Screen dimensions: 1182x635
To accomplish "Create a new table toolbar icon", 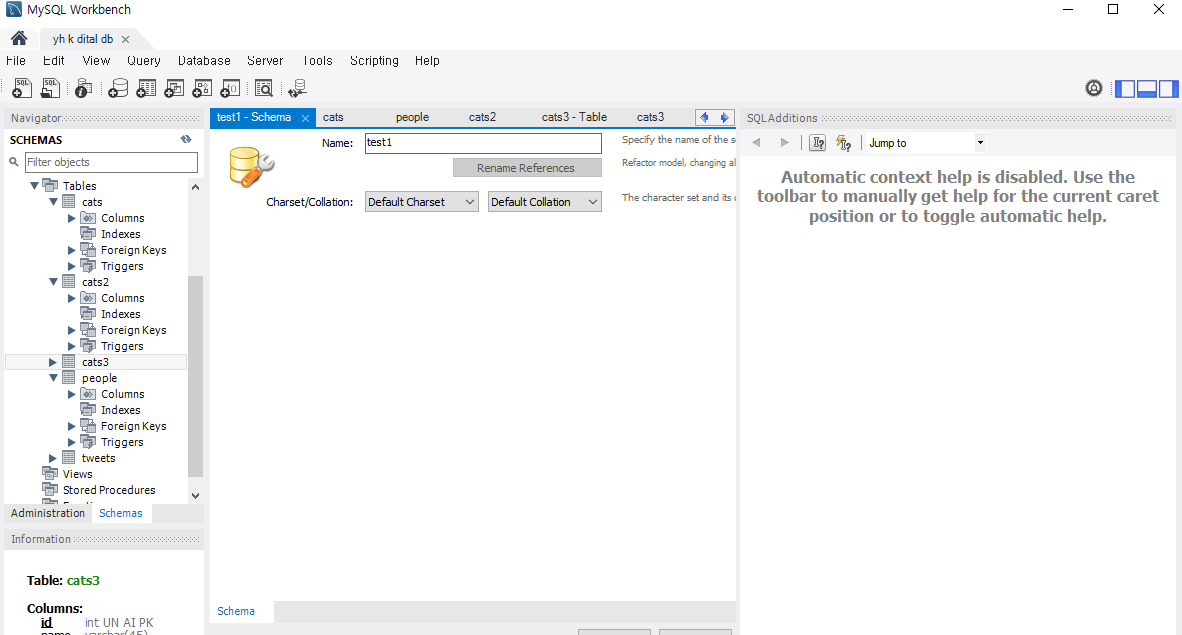I will (x=145, y=88).
